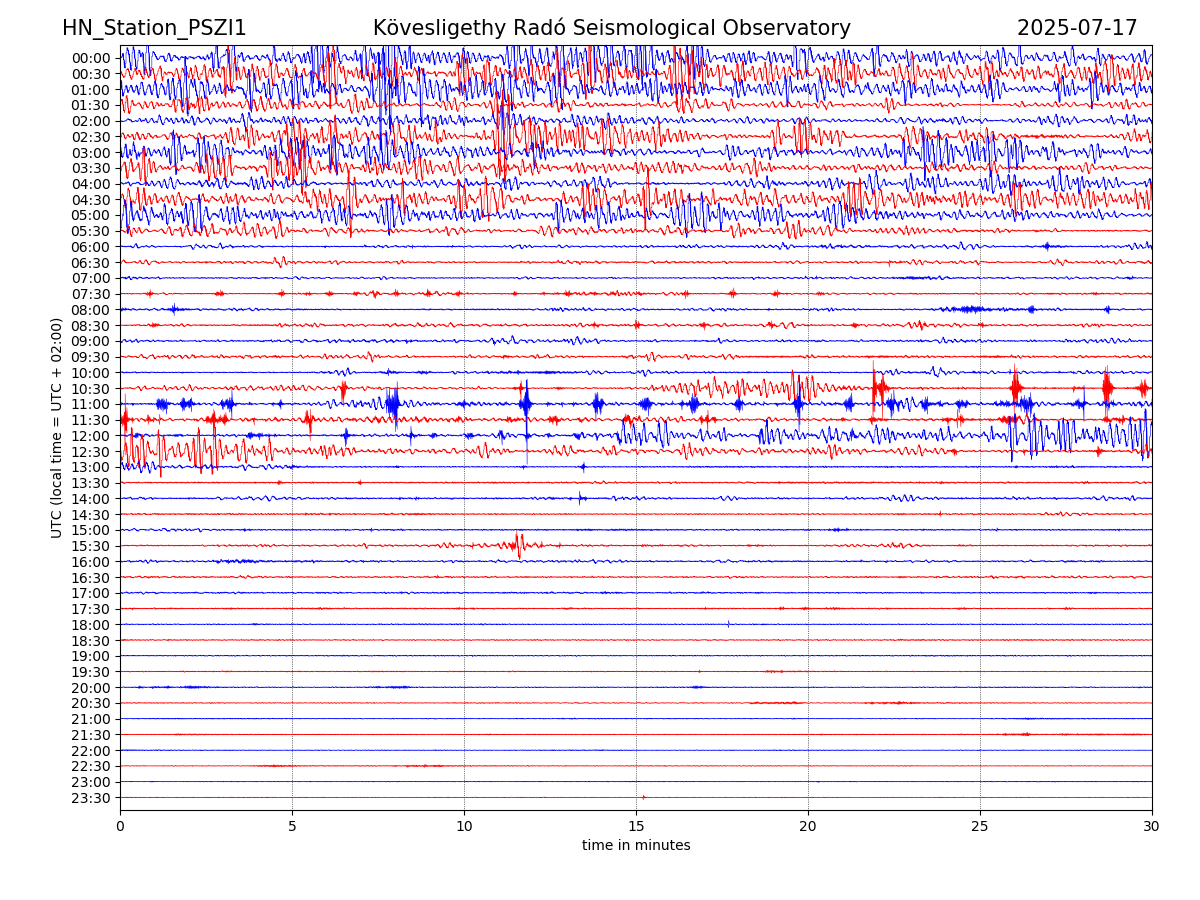Viewport: 1200px width, 900px height.
Task: Click the 14:00 row time label
Action: pos(91,499)
